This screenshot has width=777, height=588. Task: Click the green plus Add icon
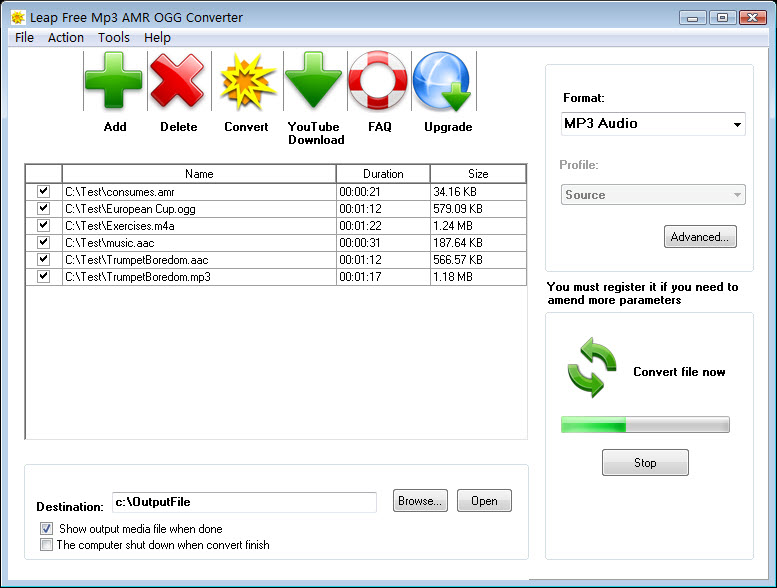[113, 81]
